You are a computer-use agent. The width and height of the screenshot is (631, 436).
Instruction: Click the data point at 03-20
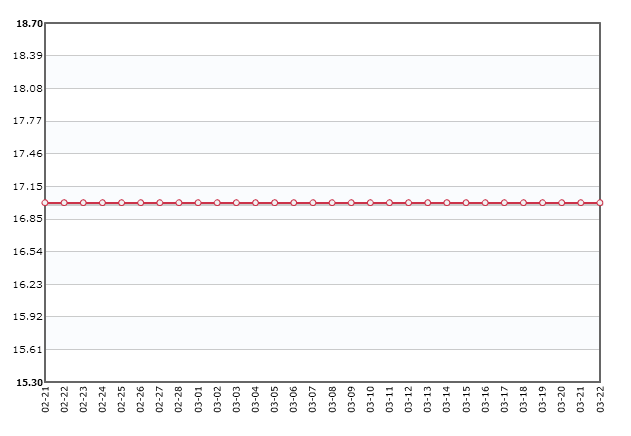point(562,203)
